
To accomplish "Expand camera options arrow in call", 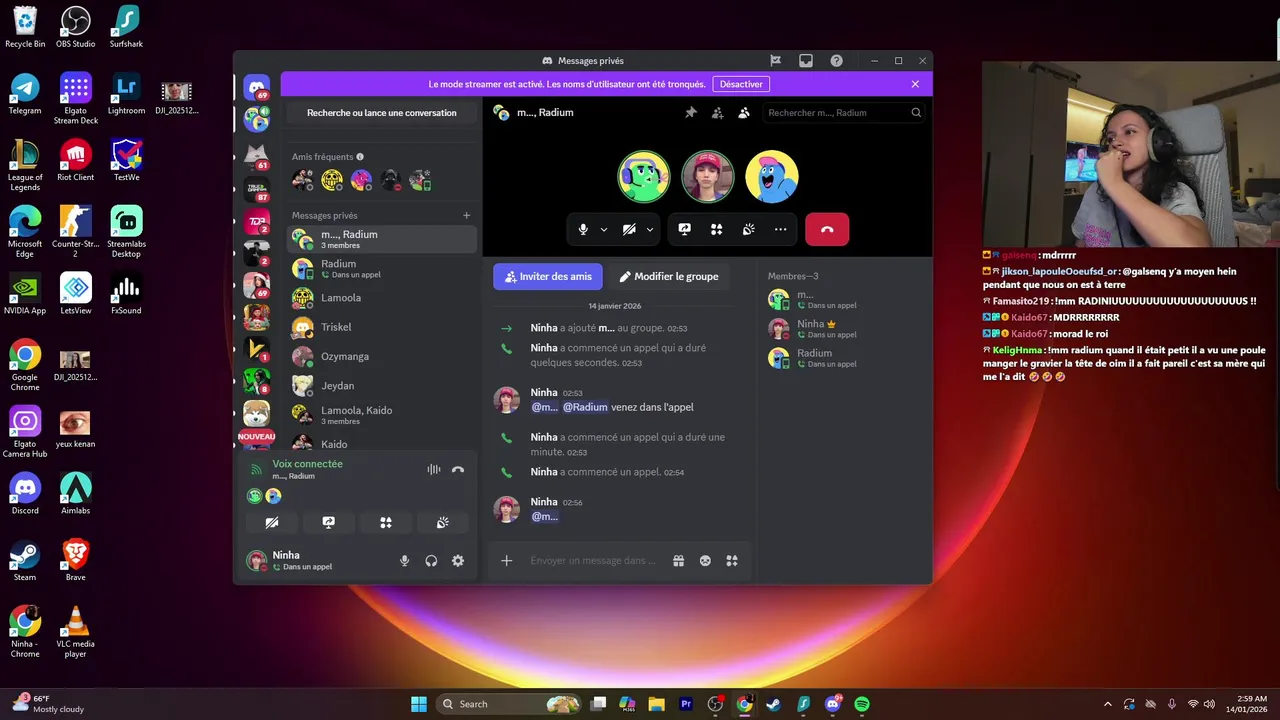I will click(650, 229).
